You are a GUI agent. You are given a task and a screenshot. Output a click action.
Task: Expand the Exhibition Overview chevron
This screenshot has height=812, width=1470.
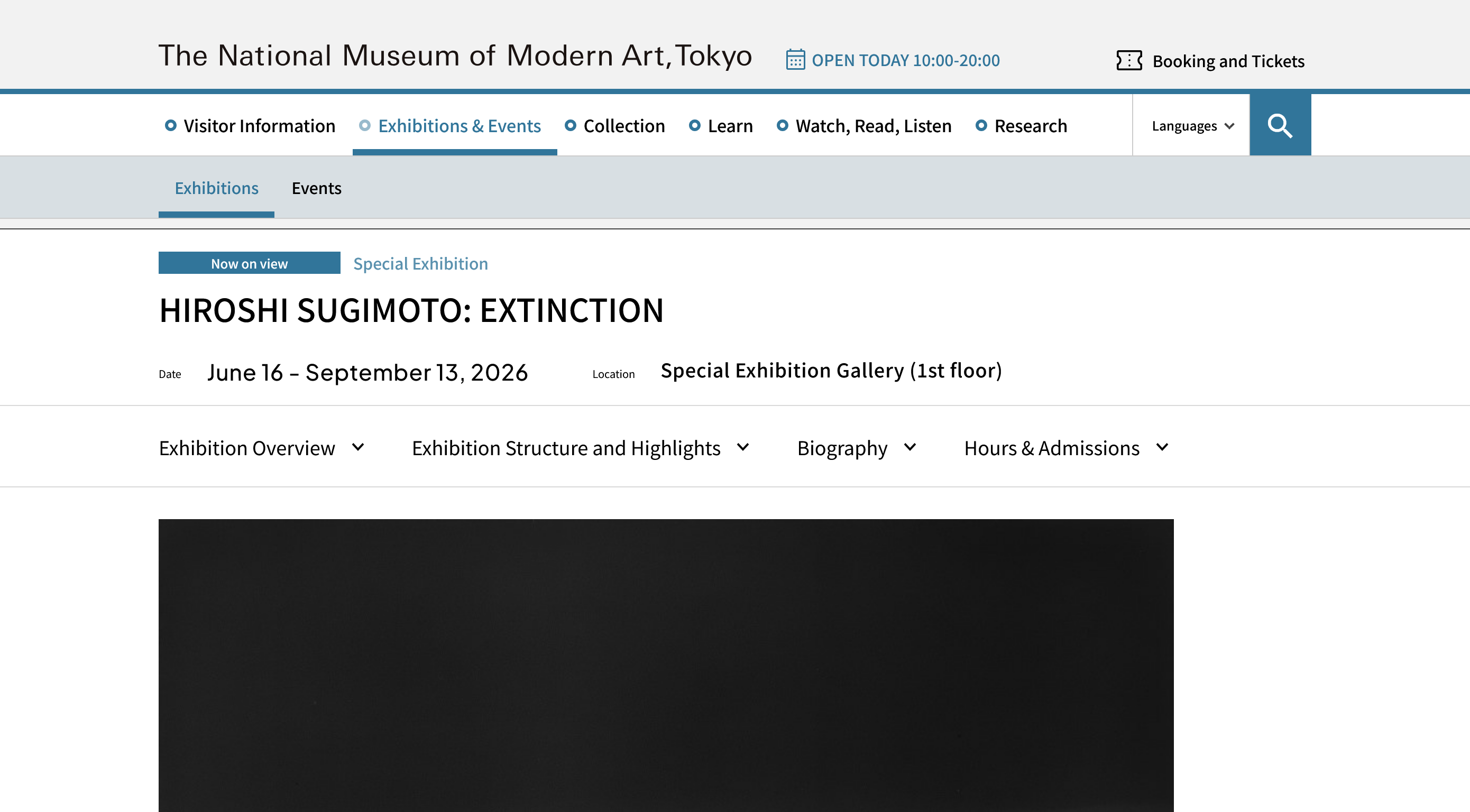pyautogui.click(x=359, y=447)
